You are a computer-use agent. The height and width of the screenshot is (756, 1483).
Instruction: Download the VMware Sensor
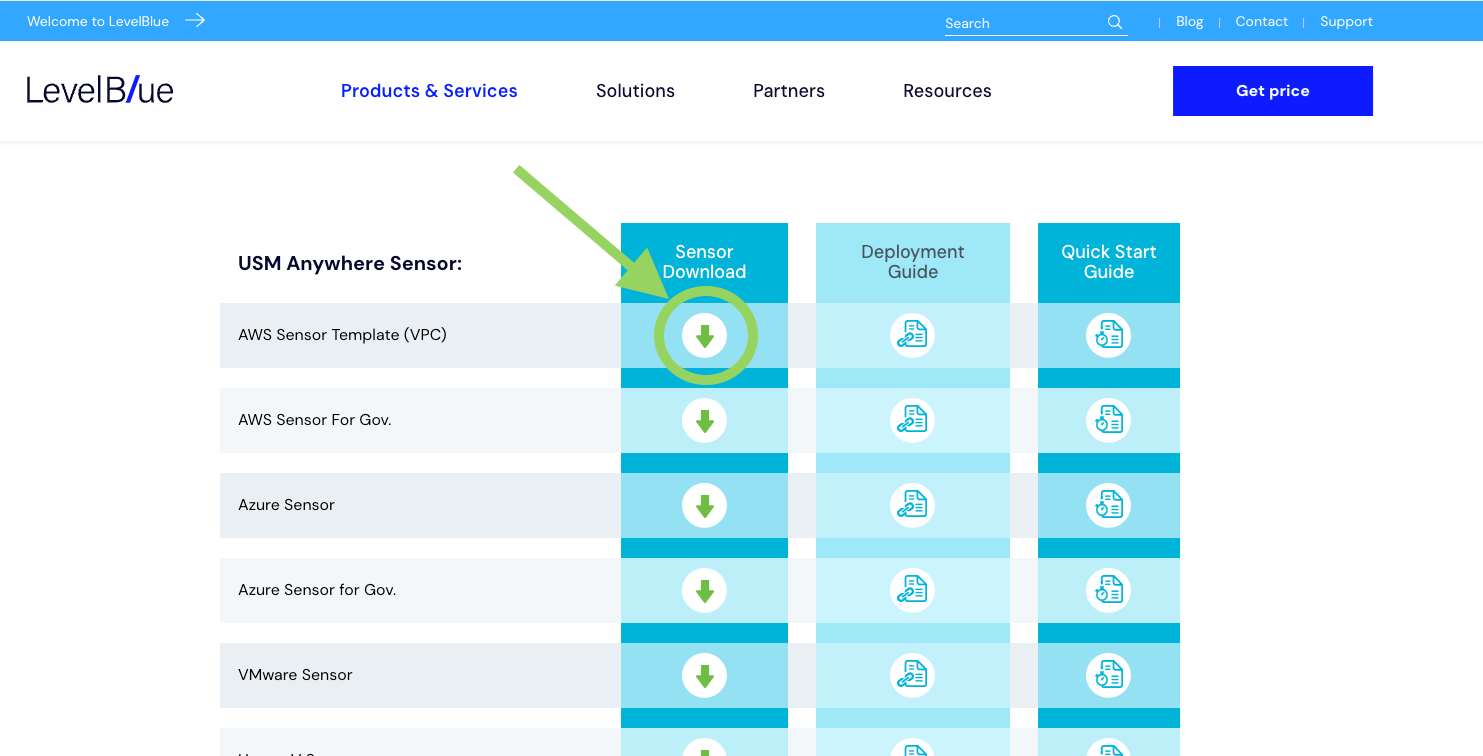[705, 676]
